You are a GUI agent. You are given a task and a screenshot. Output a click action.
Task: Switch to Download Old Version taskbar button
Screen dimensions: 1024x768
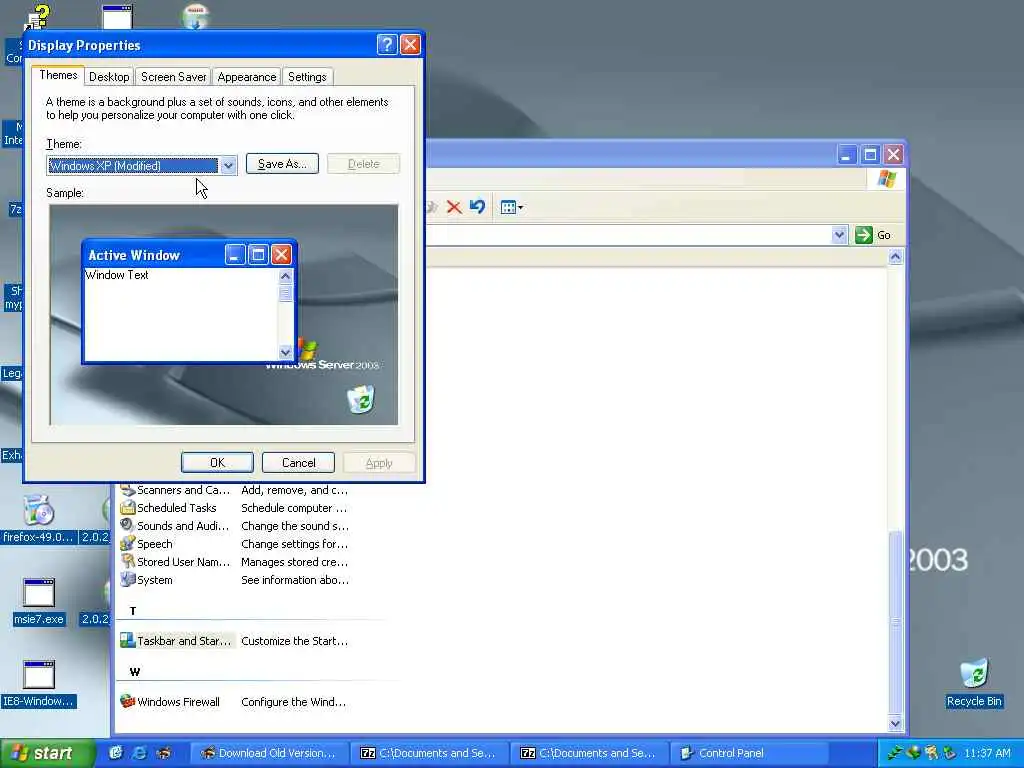pyautogui.click(x=268, y=753)
